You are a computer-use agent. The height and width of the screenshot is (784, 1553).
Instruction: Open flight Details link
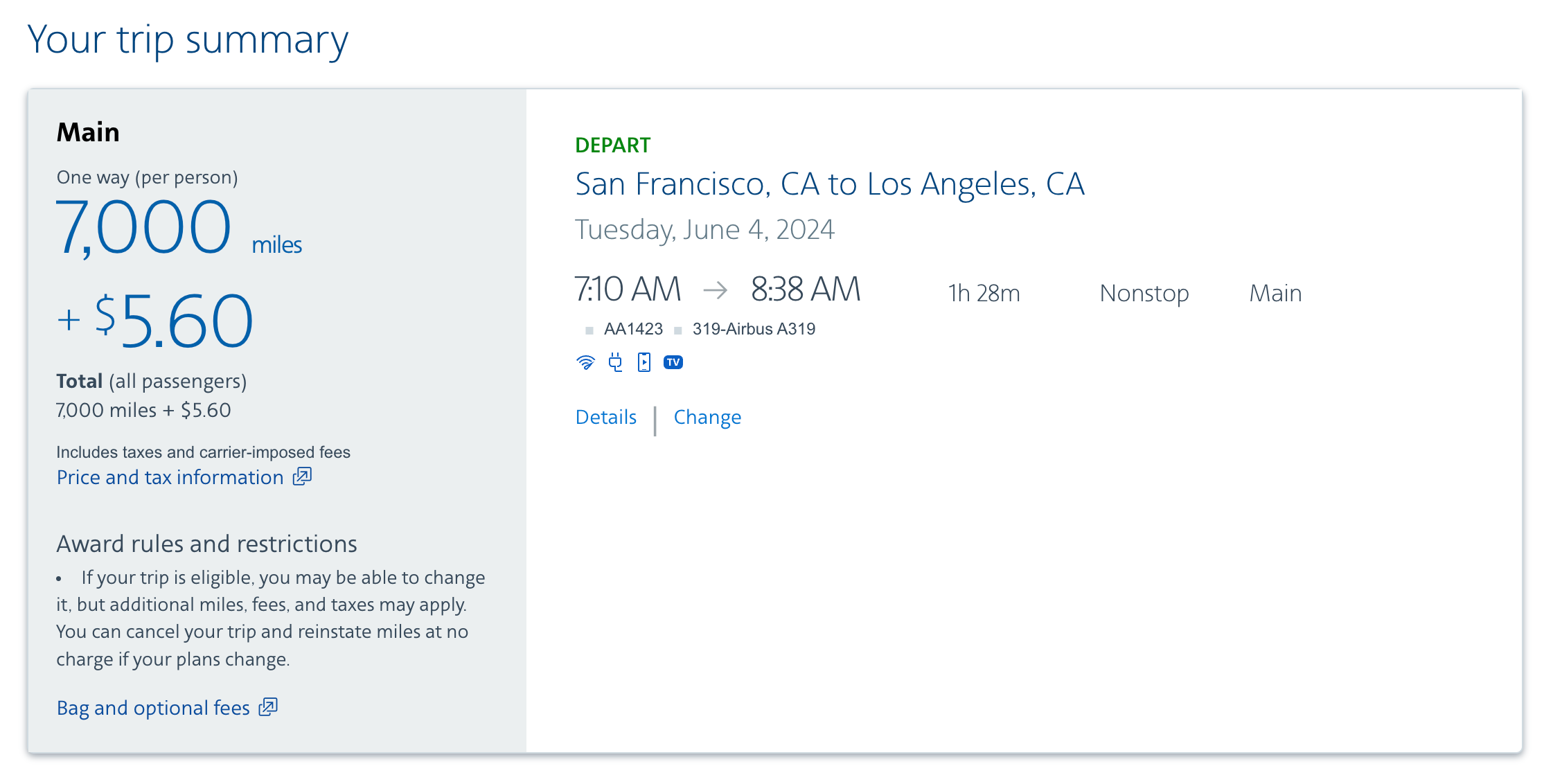tap(606, 417)
